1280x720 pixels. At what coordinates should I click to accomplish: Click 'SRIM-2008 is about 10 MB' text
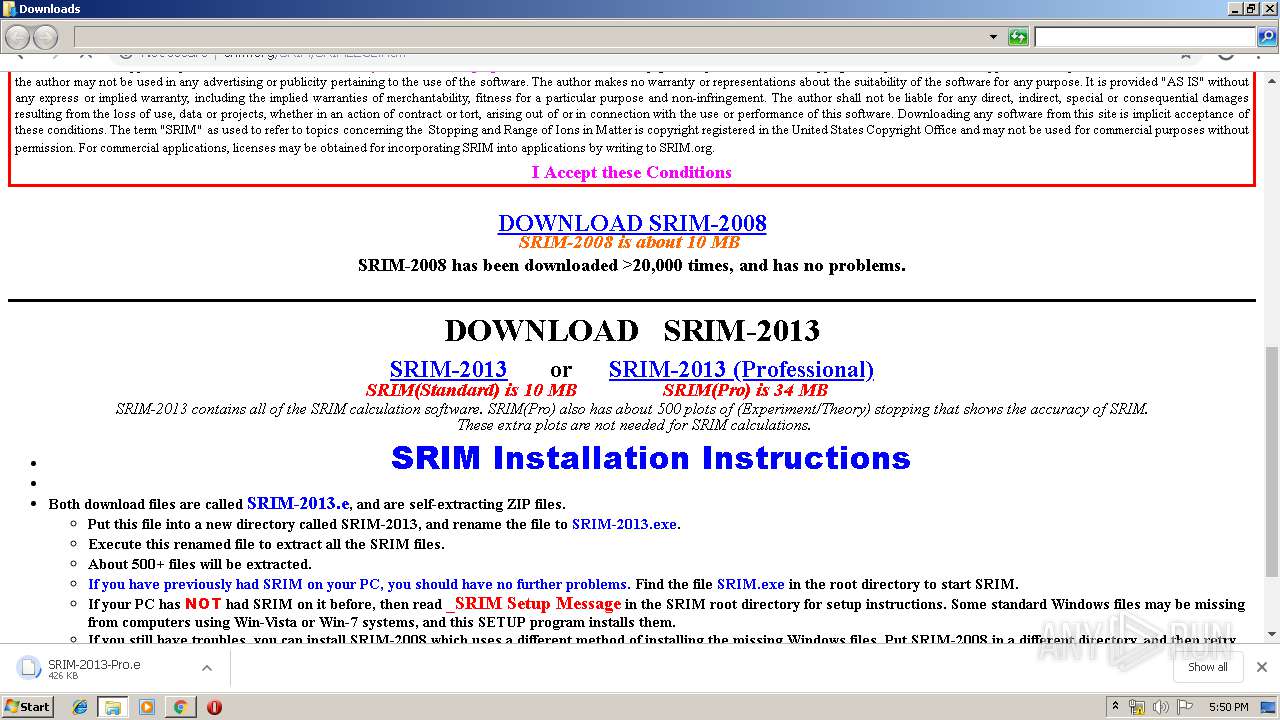point(629,242)
